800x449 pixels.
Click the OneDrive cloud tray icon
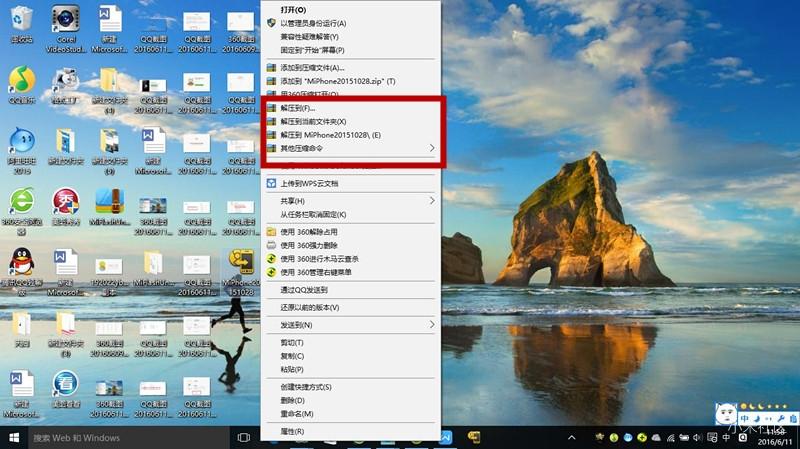(x=657, y=438)
